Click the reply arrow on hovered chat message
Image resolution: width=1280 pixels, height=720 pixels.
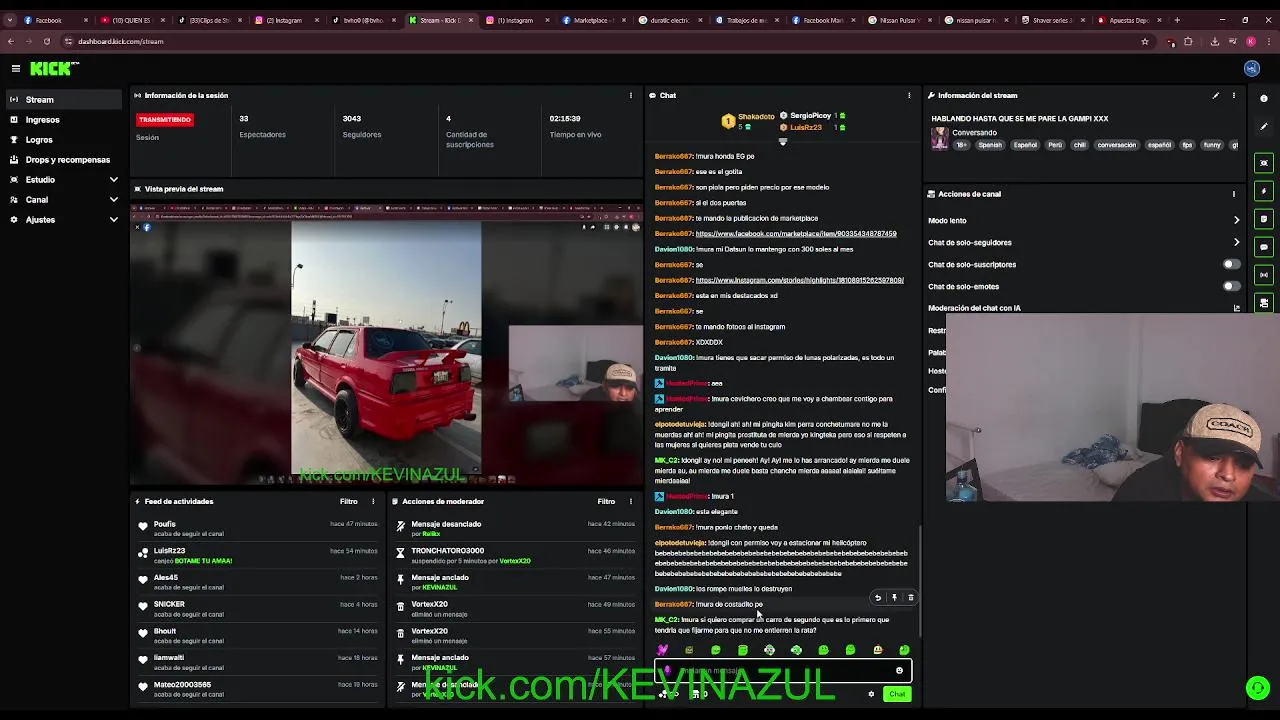click(878, 598)
